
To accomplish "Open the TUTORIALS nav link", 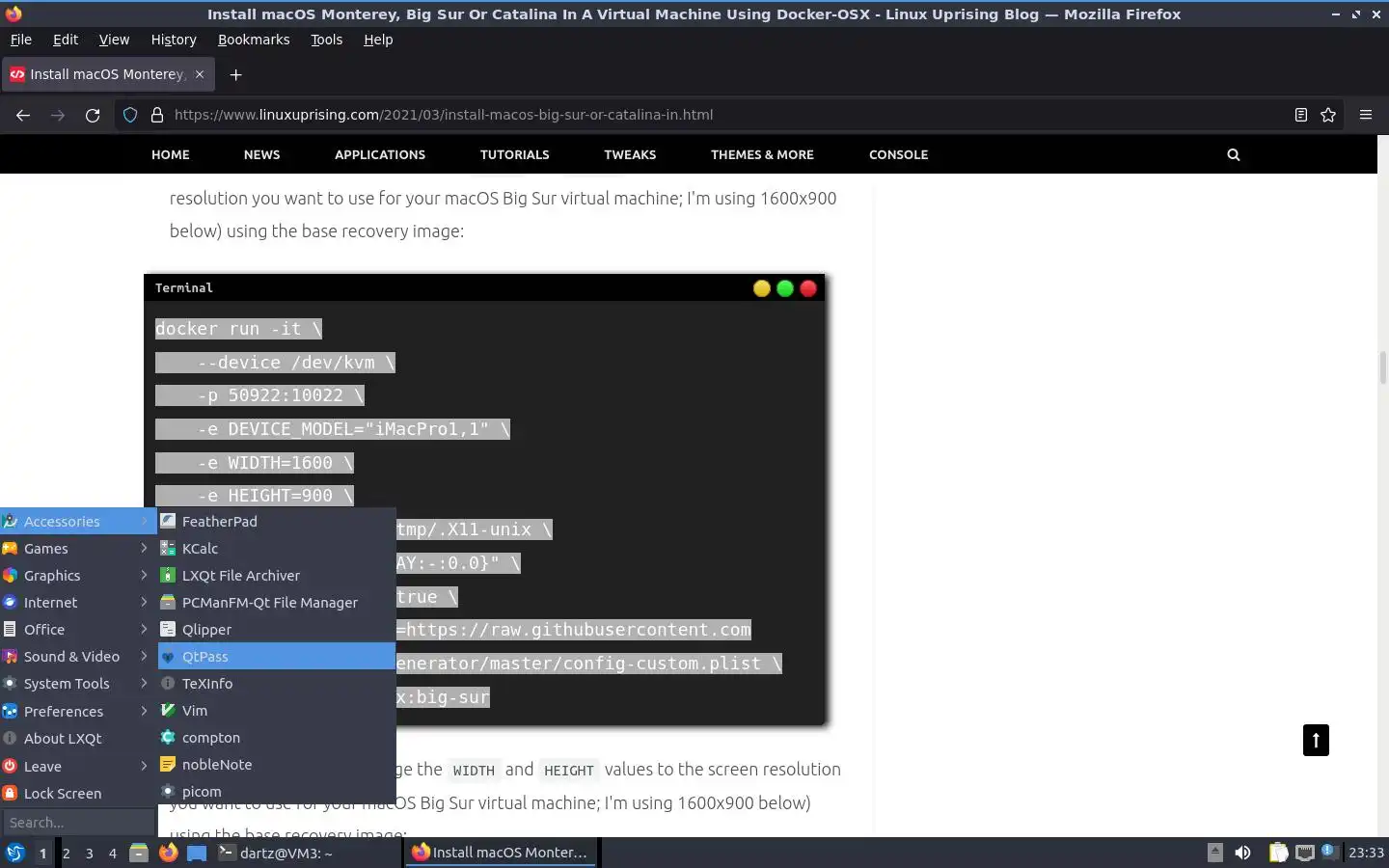I will tap(514, 154).
